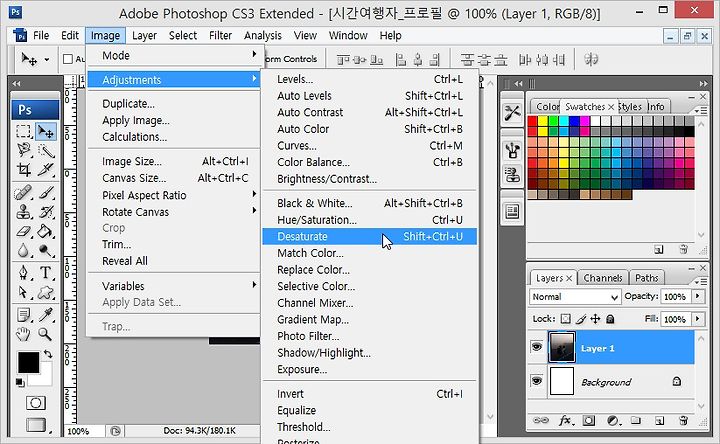Select the Blur tool
The width and height of the screenshot is (720, 444).
tap(23, 250)
